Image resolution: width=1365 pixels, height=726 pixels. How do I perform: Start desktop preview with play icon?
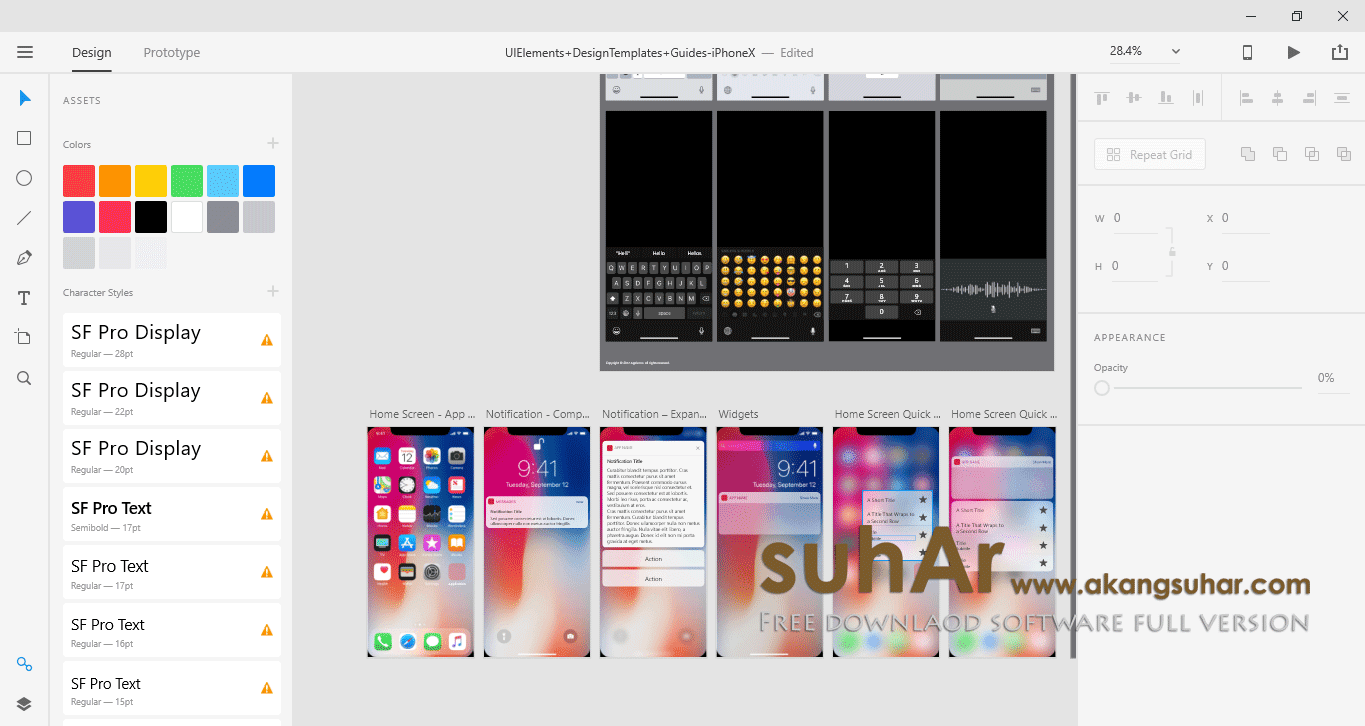1294,52
